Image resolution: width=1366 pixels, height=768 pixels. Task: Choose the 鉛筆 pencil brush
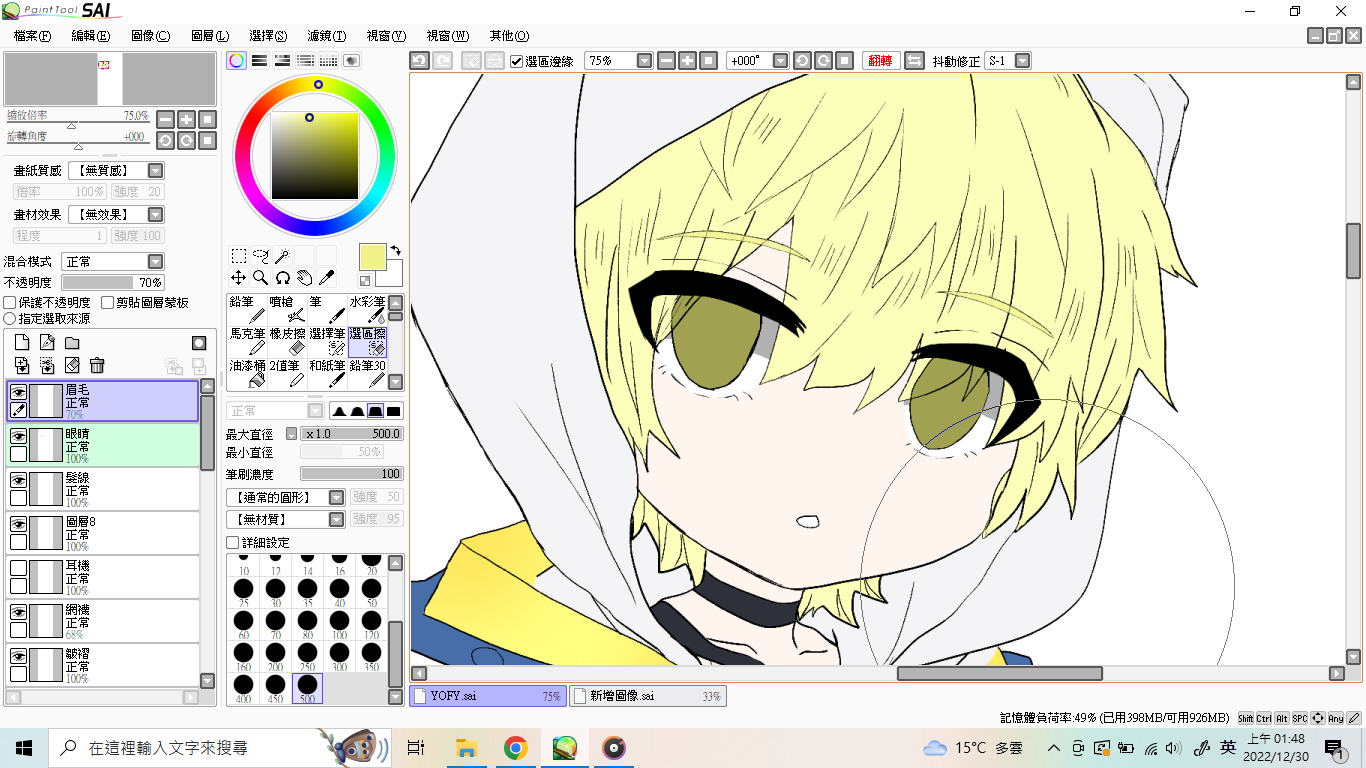247,310
